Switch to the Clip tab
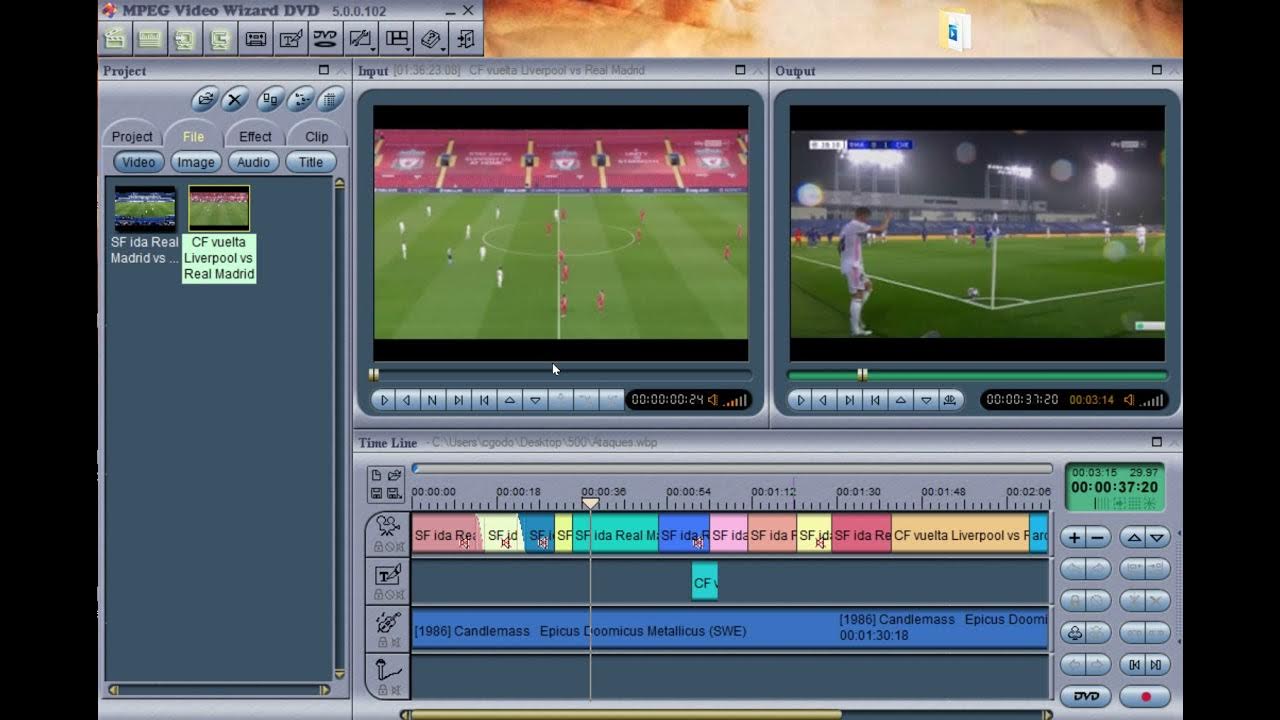This screenshot has width=1280, height=720. pyautogui.click(x=316, y=136)
